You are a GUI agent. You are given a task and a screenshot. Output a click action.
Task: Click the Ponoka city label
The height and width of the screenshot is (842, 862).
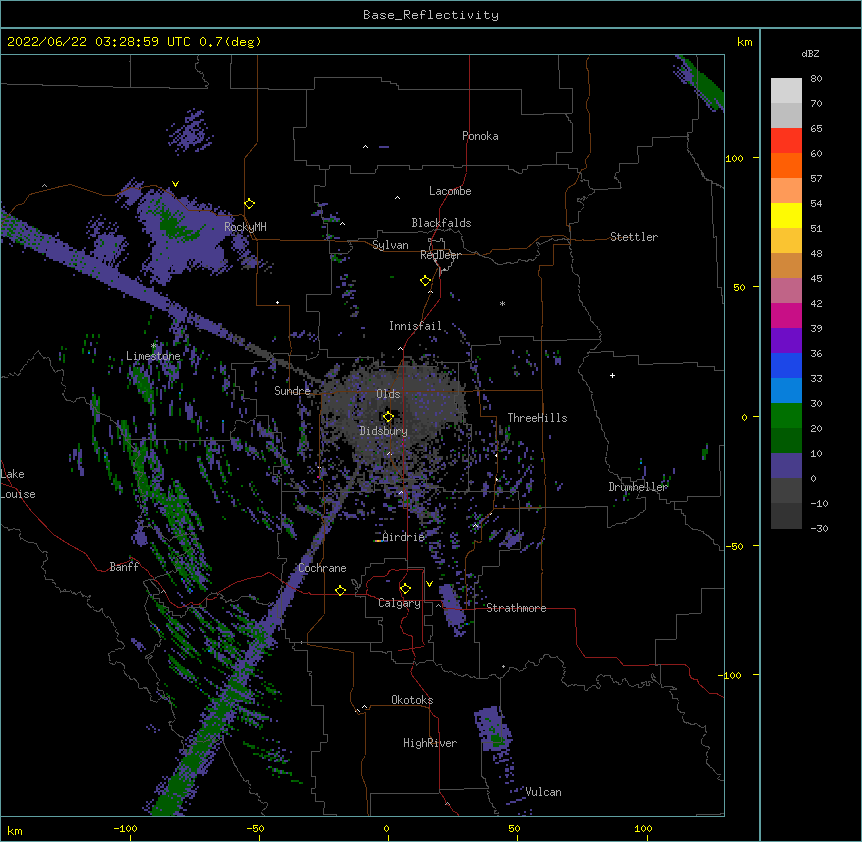(x=480, y=136)
